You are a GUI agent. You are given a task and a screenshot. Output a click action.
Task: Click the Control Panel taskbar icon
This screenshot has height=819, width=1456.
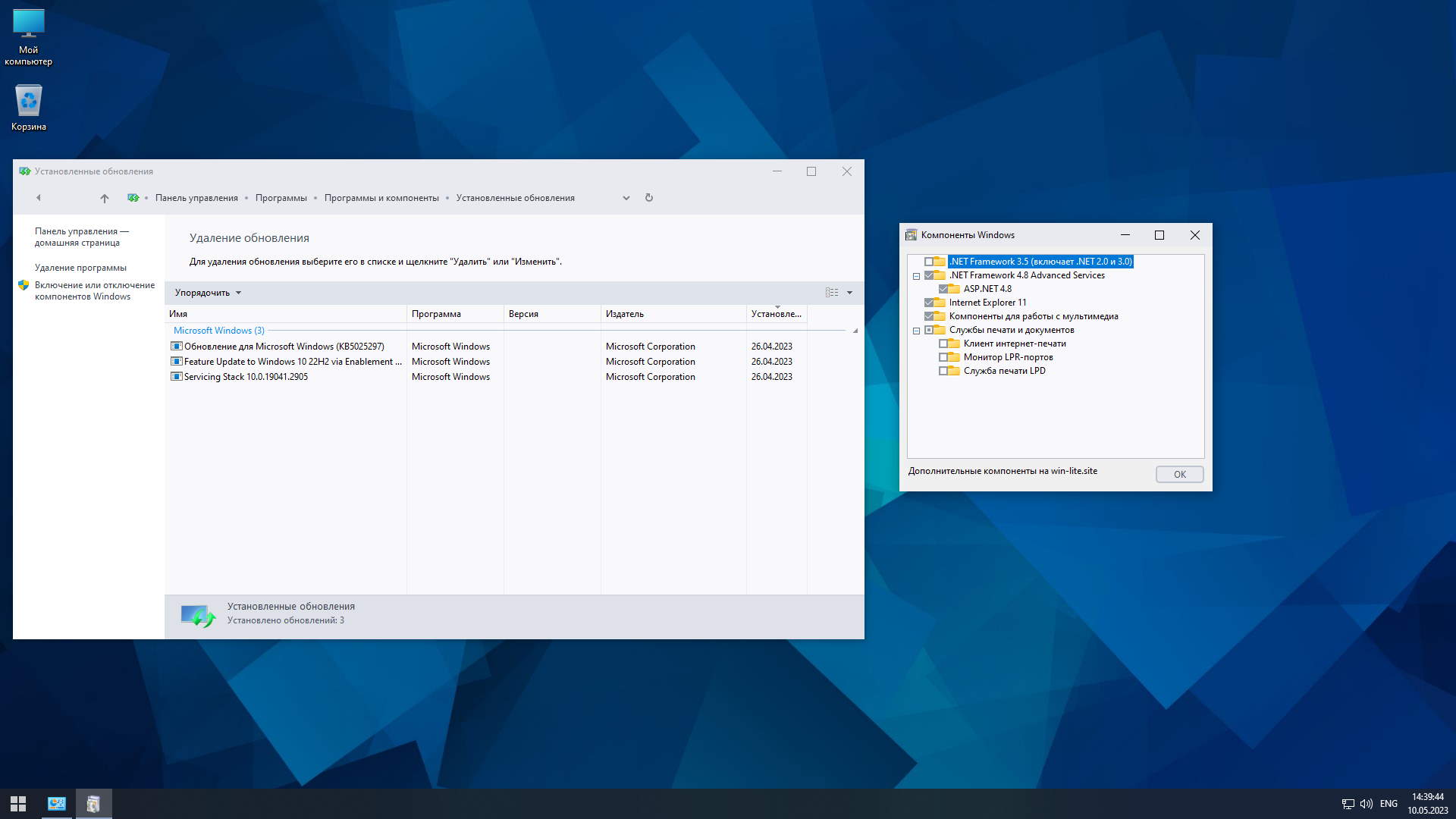(x=57, y=804)
